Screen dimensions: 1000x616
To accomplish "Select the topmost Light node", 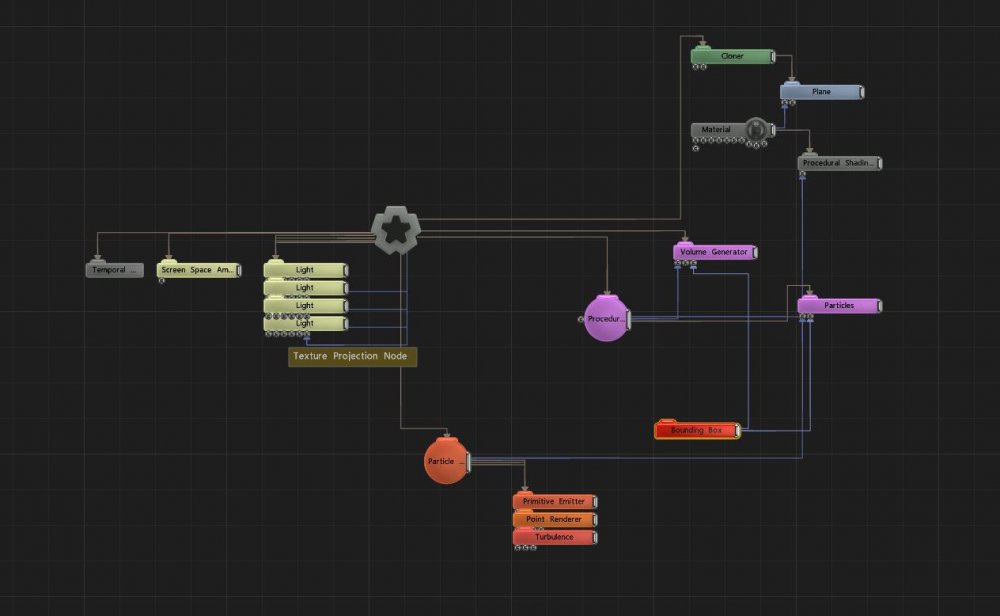I will (x=304, y=270).
